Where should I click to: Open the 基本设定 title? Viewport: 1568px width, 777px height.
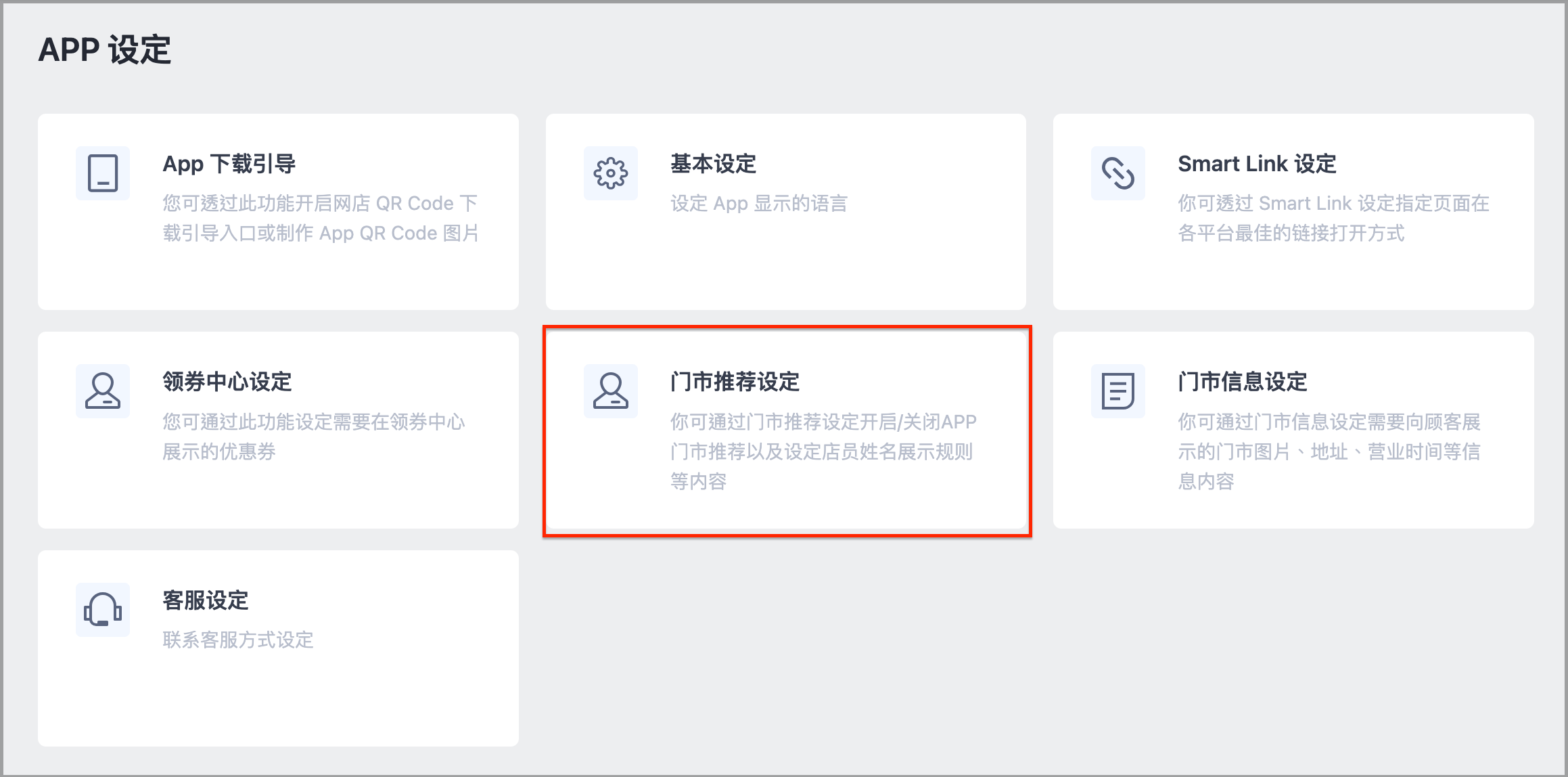[713, 164]
